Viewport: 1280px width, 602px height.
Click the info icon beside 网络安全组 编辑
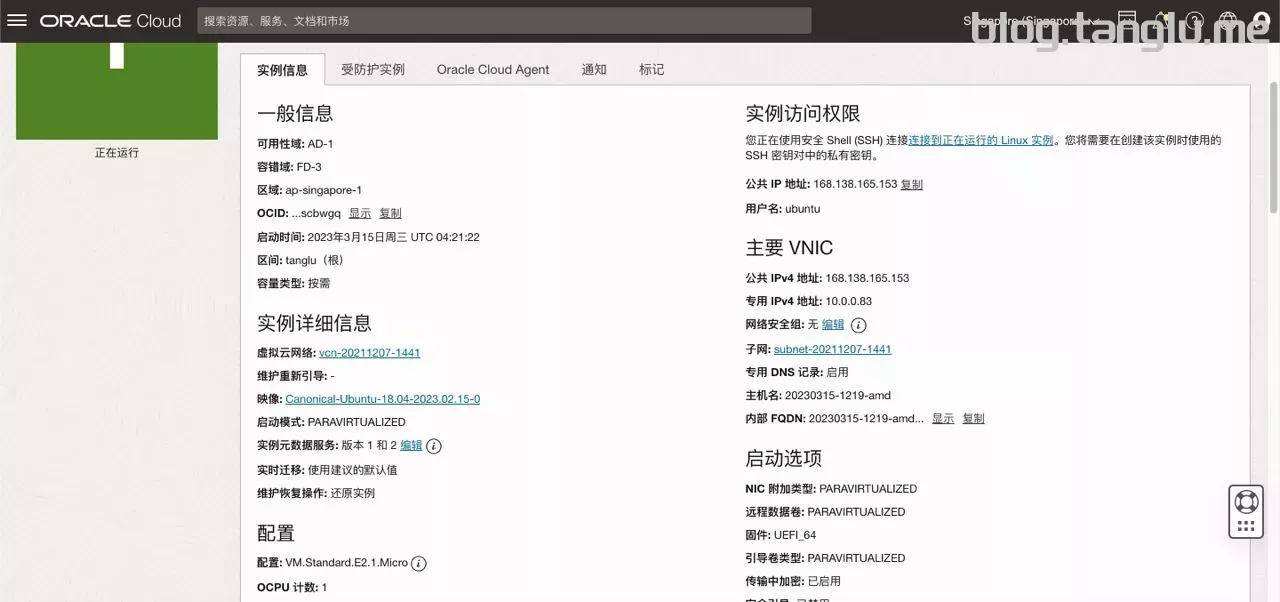(858, 325)
